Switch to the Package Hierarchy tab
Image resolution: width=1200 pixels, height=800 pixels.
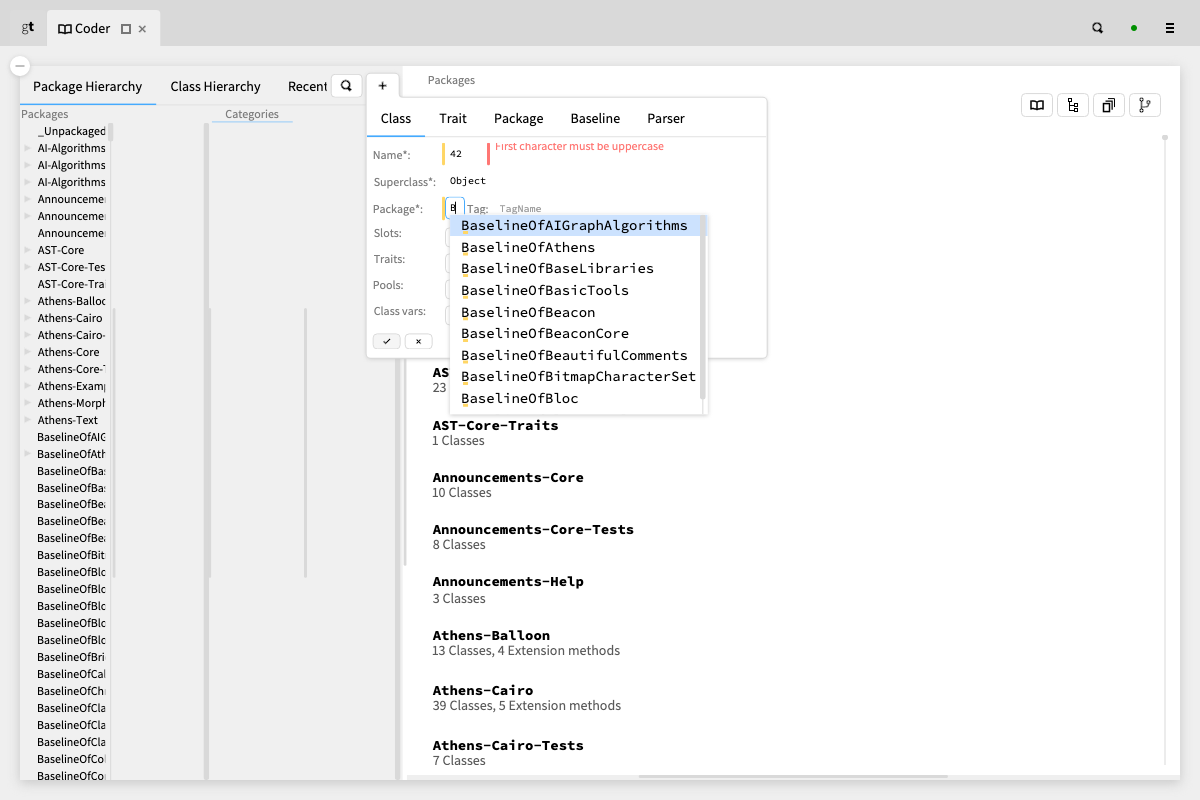coord(88,87)
